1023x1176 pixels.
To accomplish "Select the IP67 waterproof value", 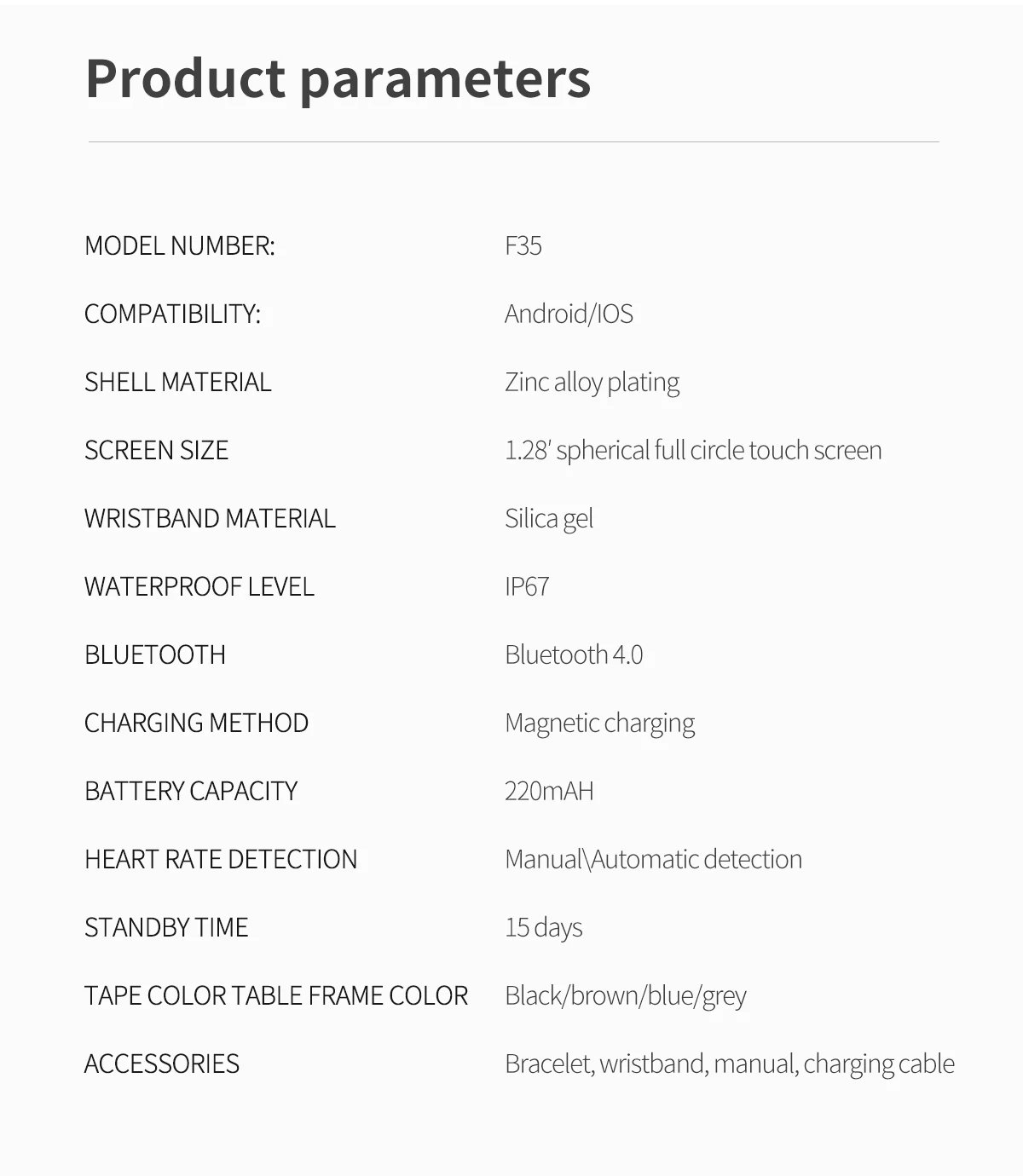I will pos(527,587).
